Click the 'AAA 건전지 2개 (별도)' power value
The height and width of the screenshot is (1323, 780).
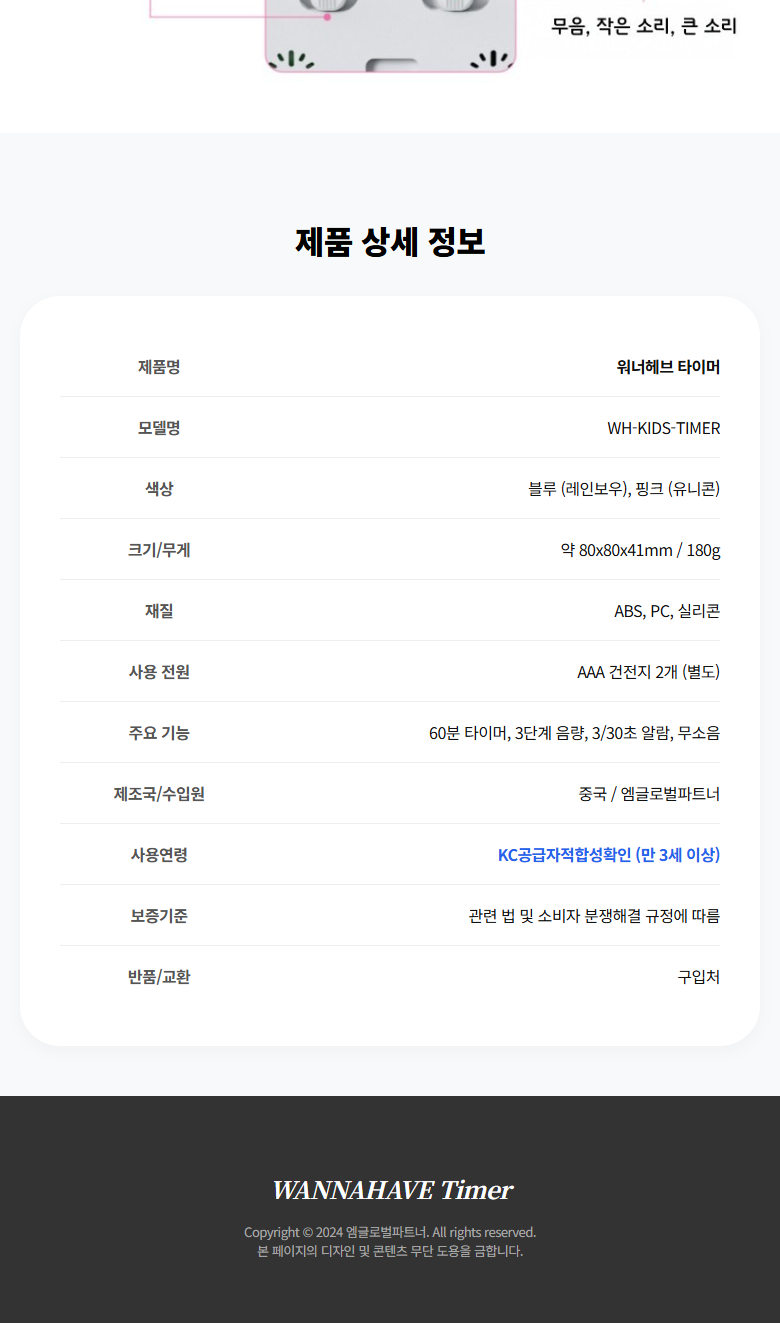(648, 672)
